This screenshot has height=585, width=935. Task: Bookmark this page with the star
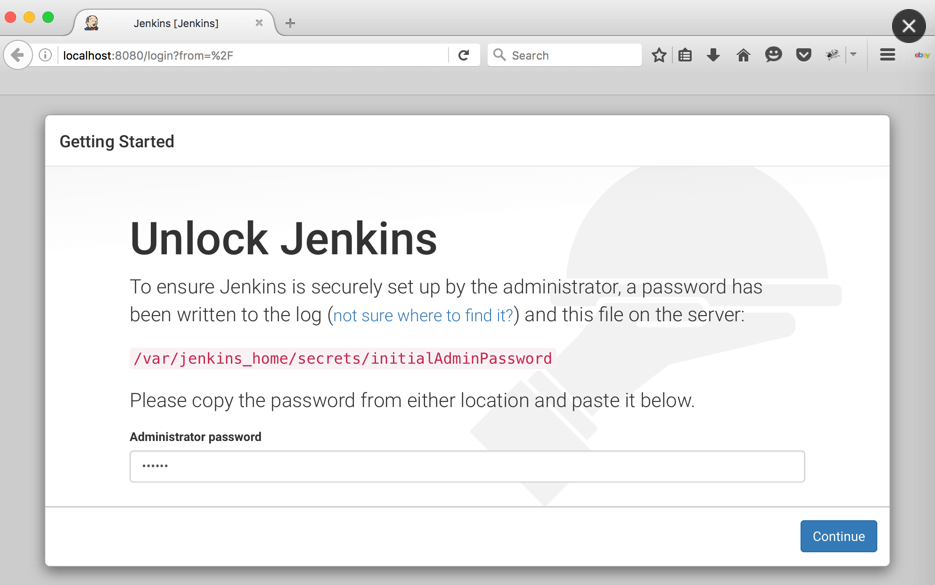(659, 55)
